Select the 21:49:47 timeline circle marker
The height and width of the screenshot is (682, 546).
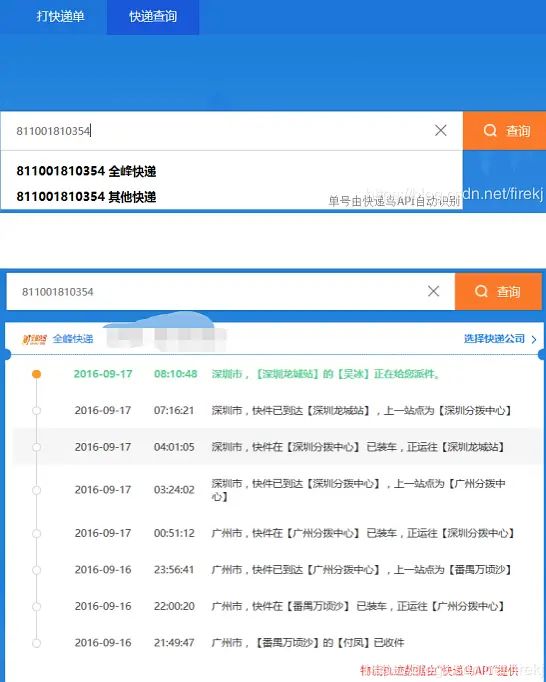pos(37,643)
